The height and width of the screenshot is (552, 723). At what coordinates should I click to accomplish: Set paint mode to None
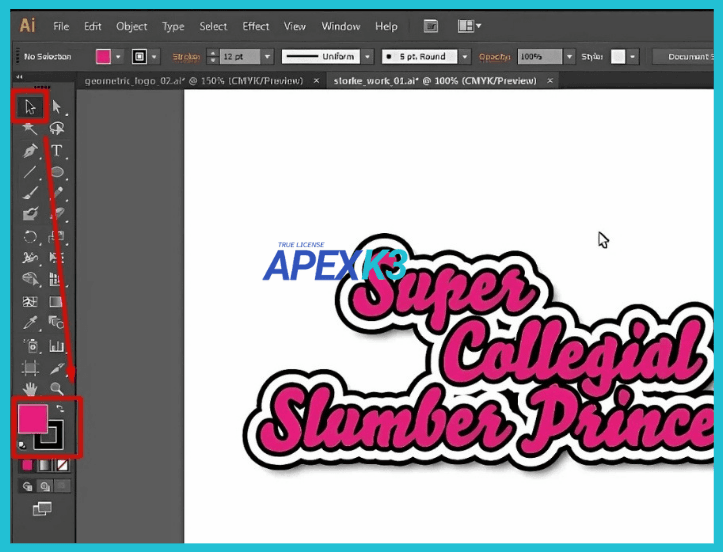(62, 465)
